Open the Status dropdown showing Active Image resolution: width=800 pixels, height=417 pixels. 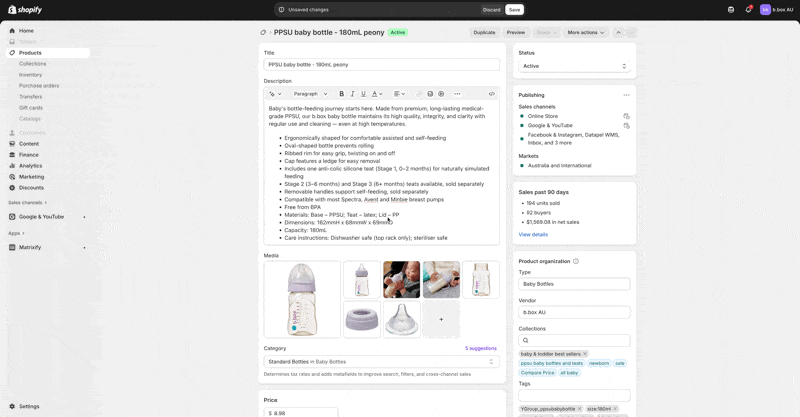pyautogui.click(x=574, y=66)
